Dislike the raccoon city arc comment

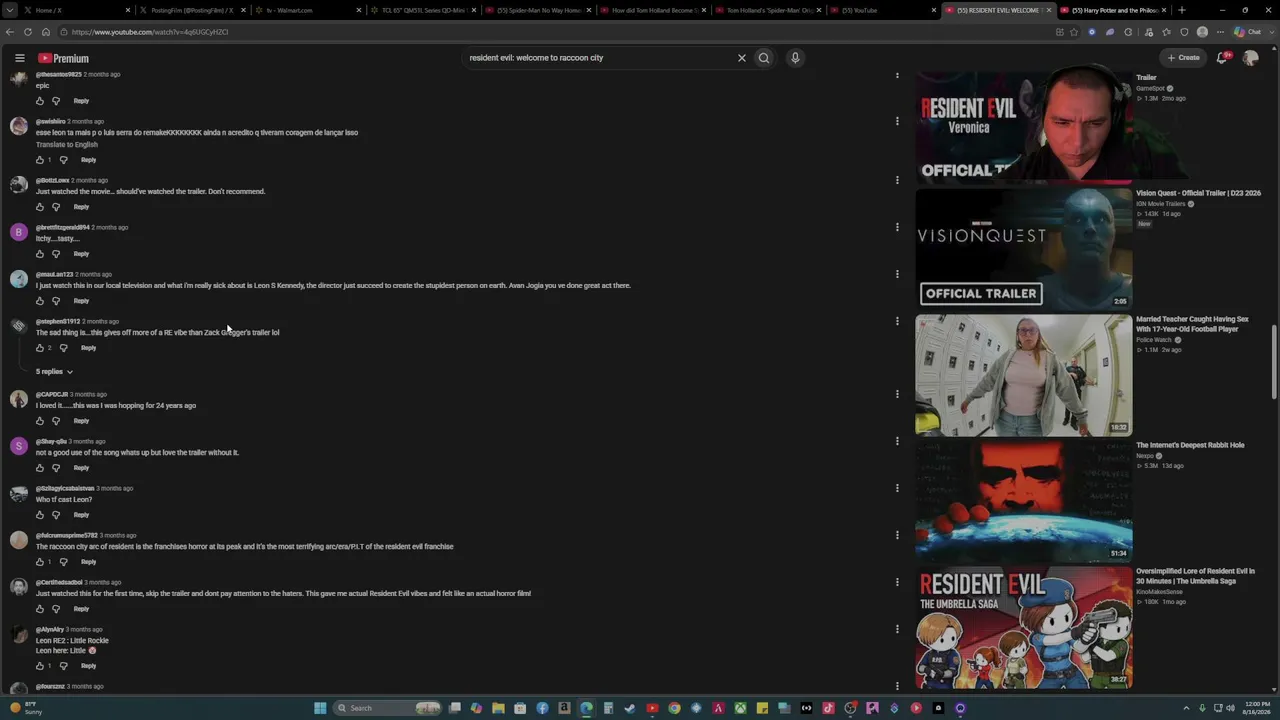(x=63, y=562)
